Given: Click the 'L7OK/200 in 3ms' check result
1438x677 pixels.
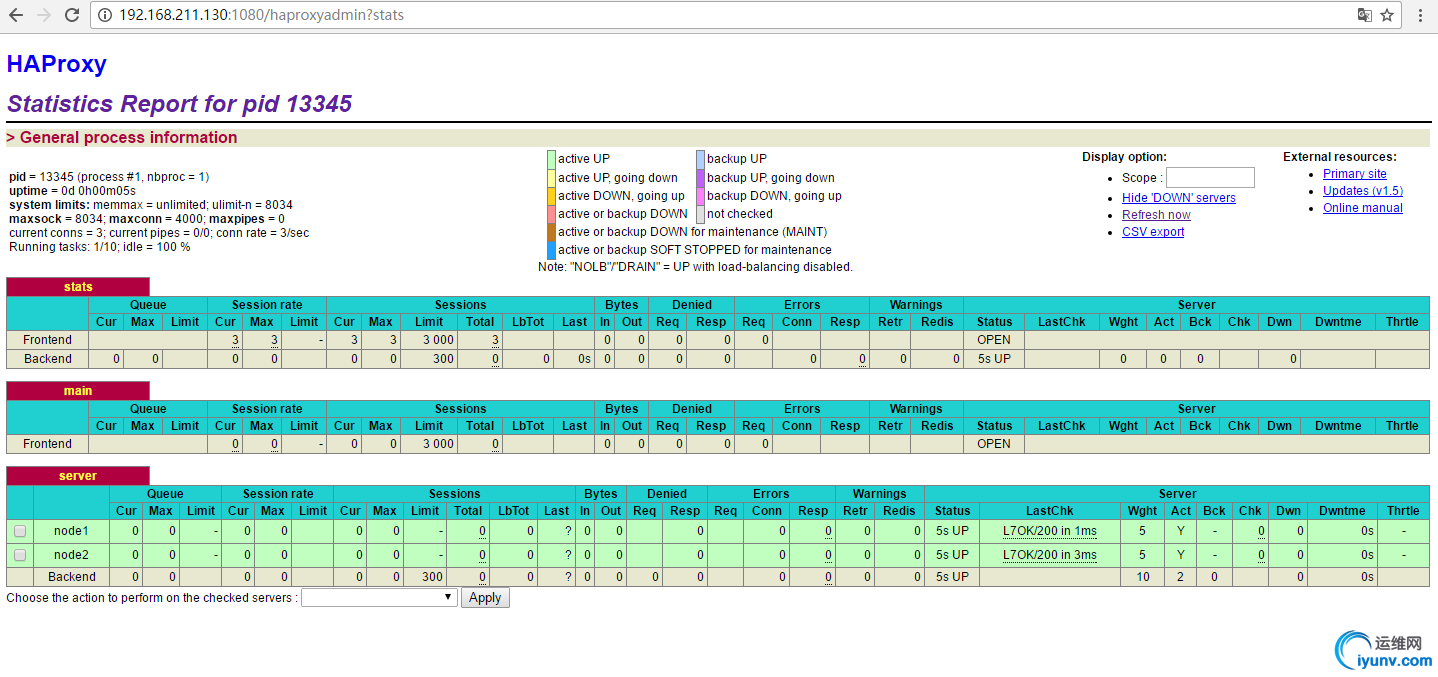Looking at the screenshot, I should 1050,555.
